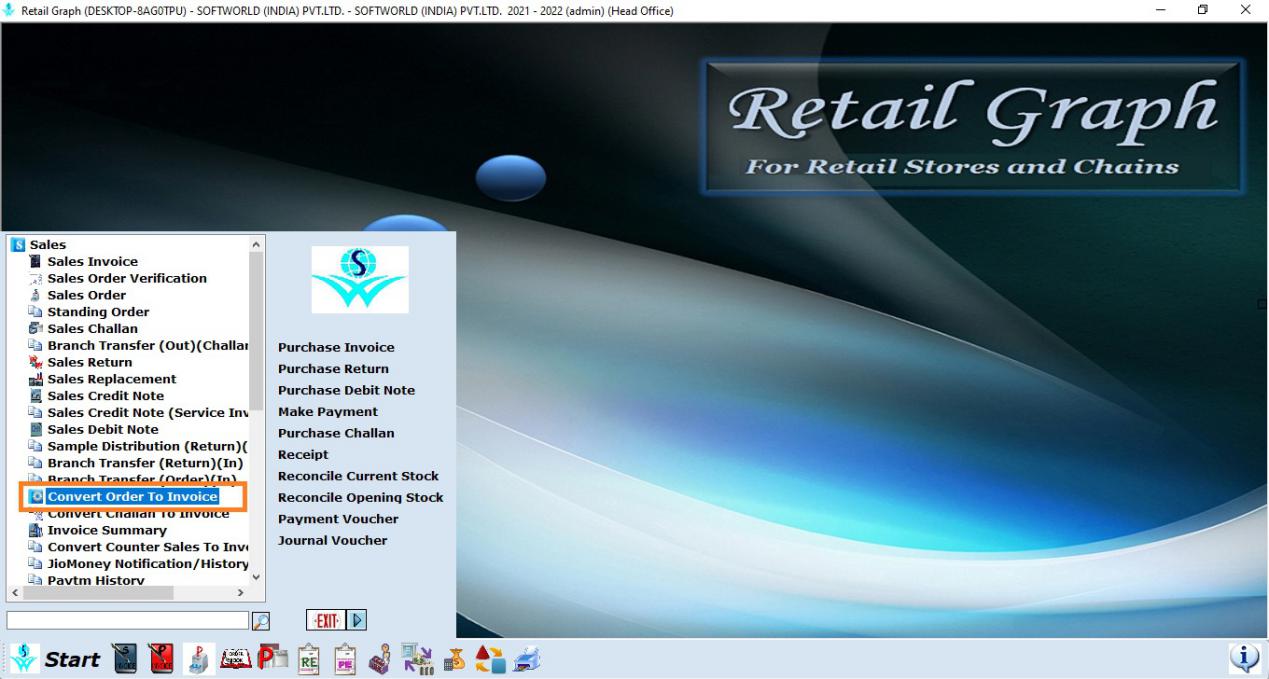
Task: Open the Purchase Return shortcut
Action: pyautogui.click(x=333, y=369)
